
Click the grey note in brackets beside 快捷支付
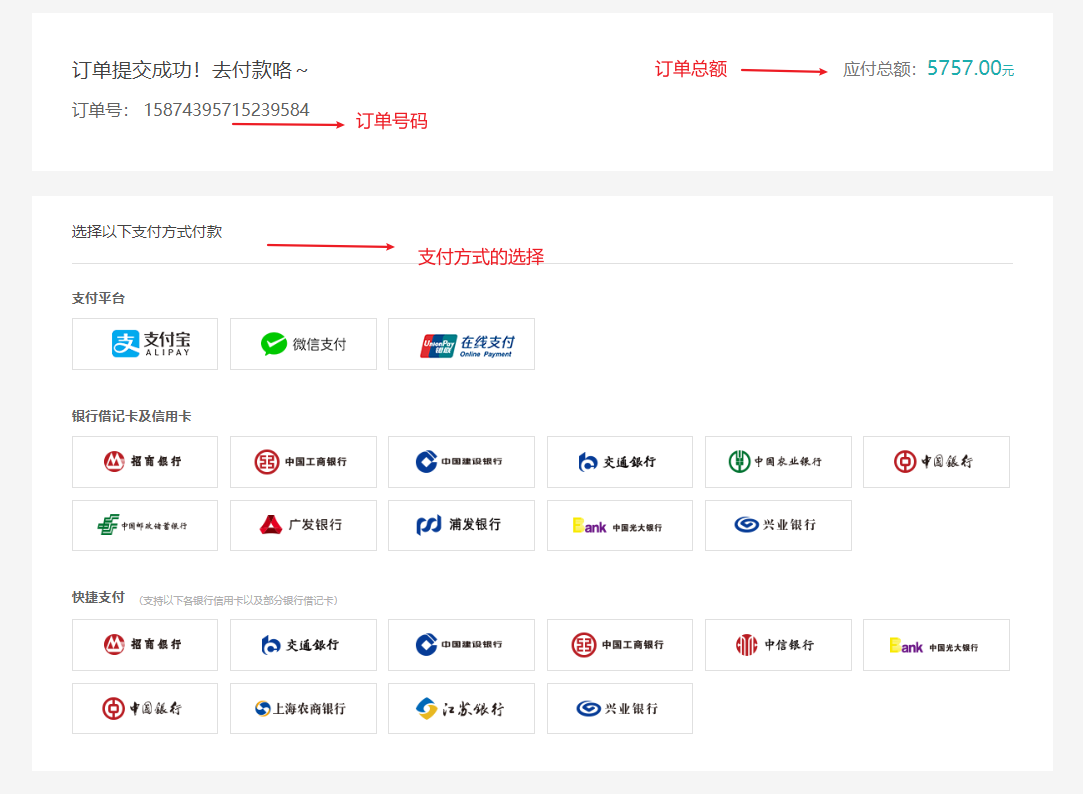(238, 601)
